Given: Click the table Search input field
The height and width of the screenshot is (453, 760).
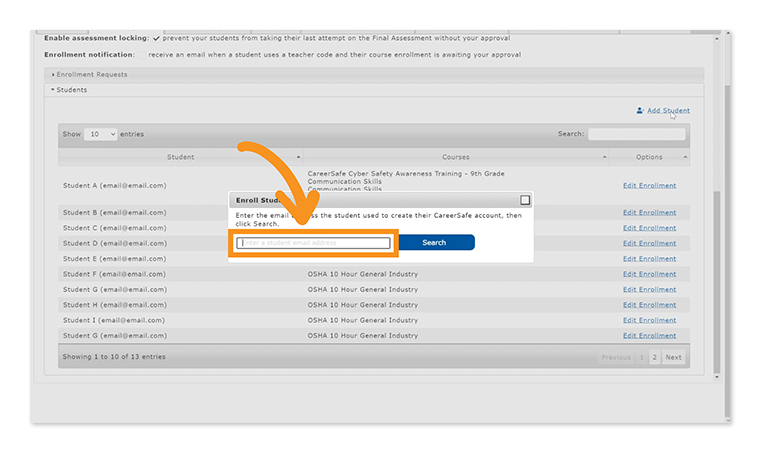Looking at the screenshot, I should pos(636,134).
